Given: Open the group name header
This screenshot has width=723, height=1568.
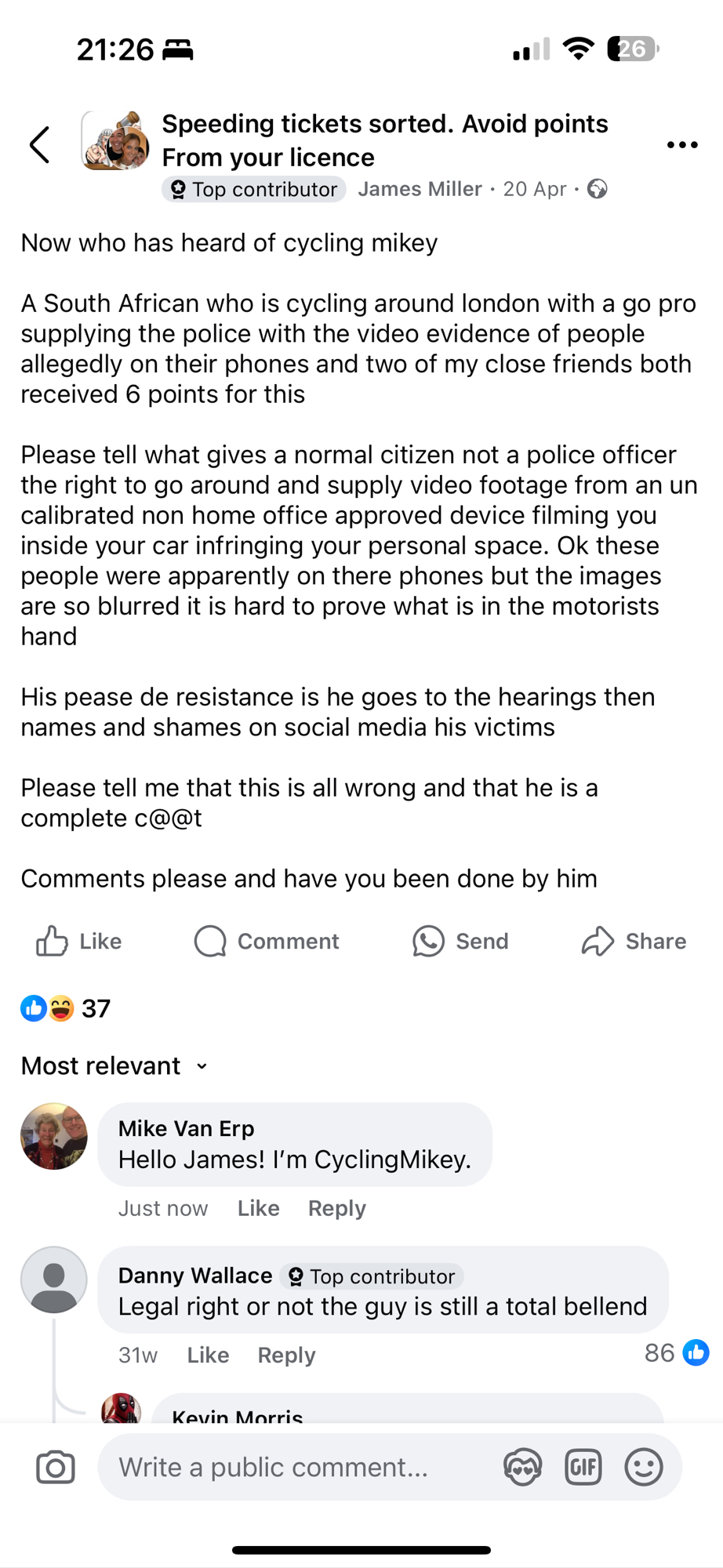Looking at the screenshot, I should click(384, 140).
